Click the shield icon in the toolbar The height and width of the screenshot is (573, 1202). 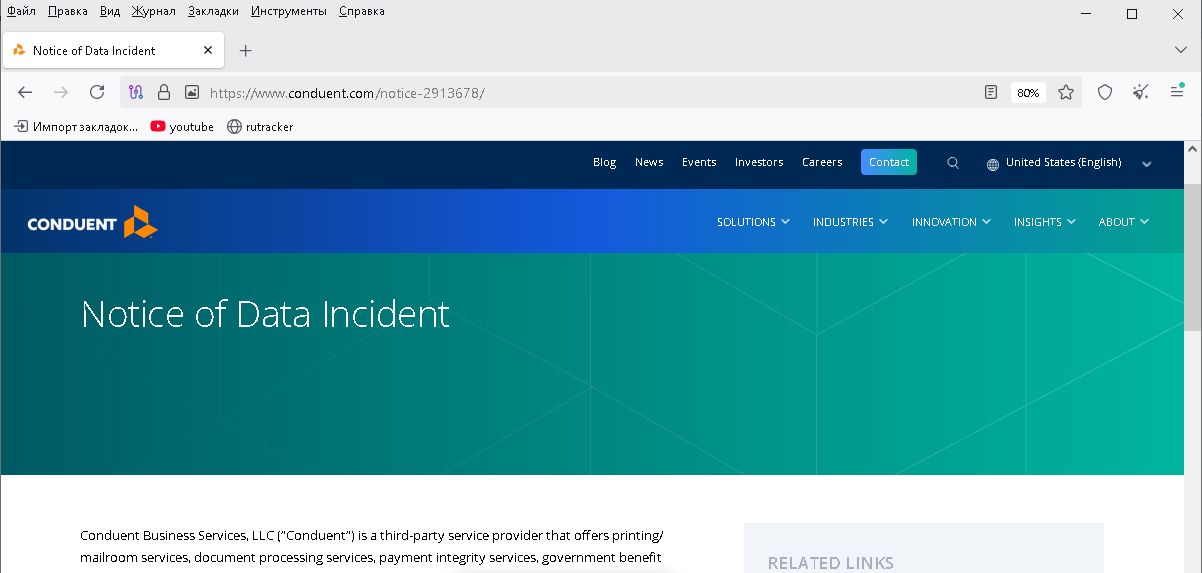(1105, 92)
